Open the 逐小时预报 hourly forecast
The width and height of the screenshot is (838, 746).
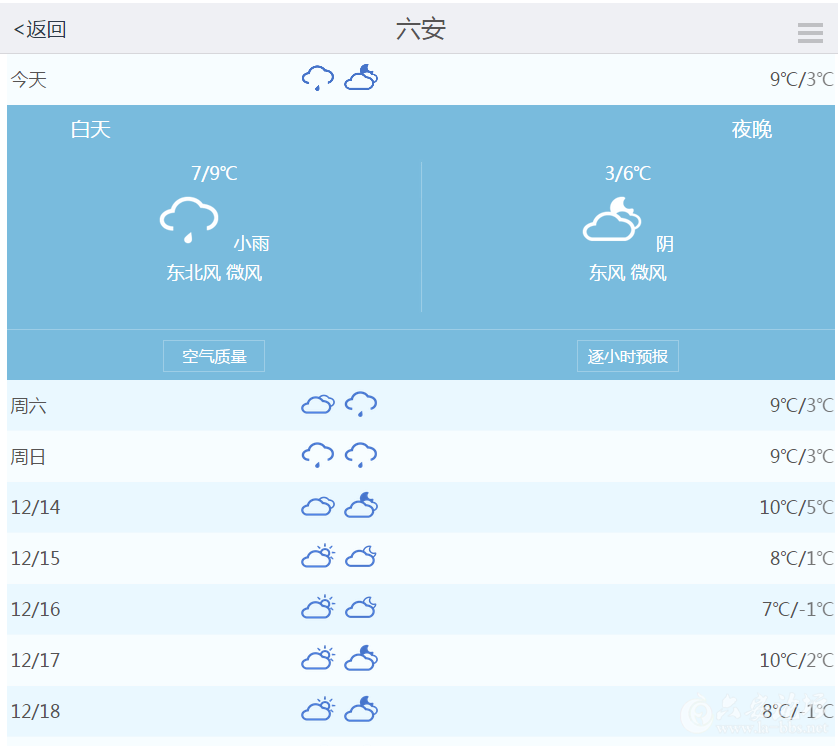pos(627,355)
